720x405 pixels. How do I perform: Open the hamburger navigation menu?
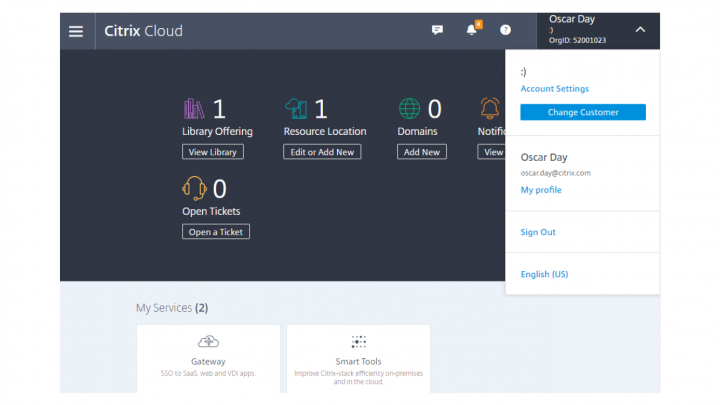(76, 30)
